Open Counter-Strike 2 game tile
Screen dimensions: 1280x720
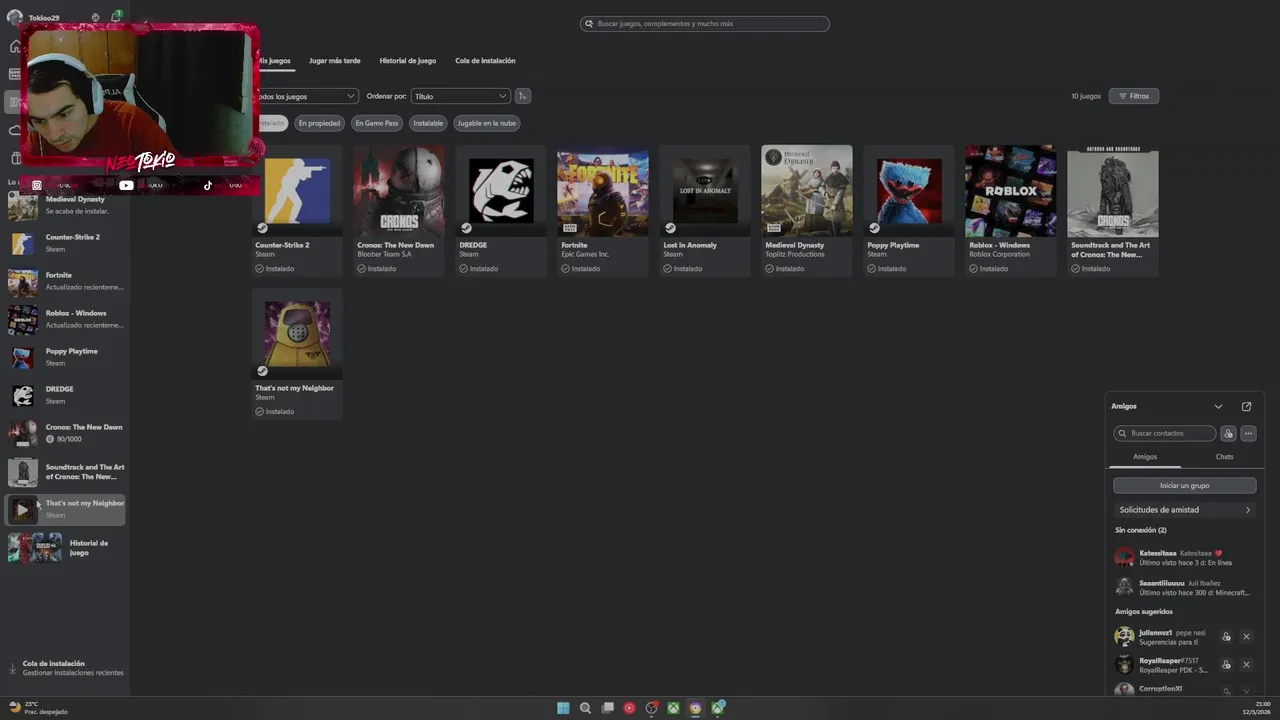(297, 211)
